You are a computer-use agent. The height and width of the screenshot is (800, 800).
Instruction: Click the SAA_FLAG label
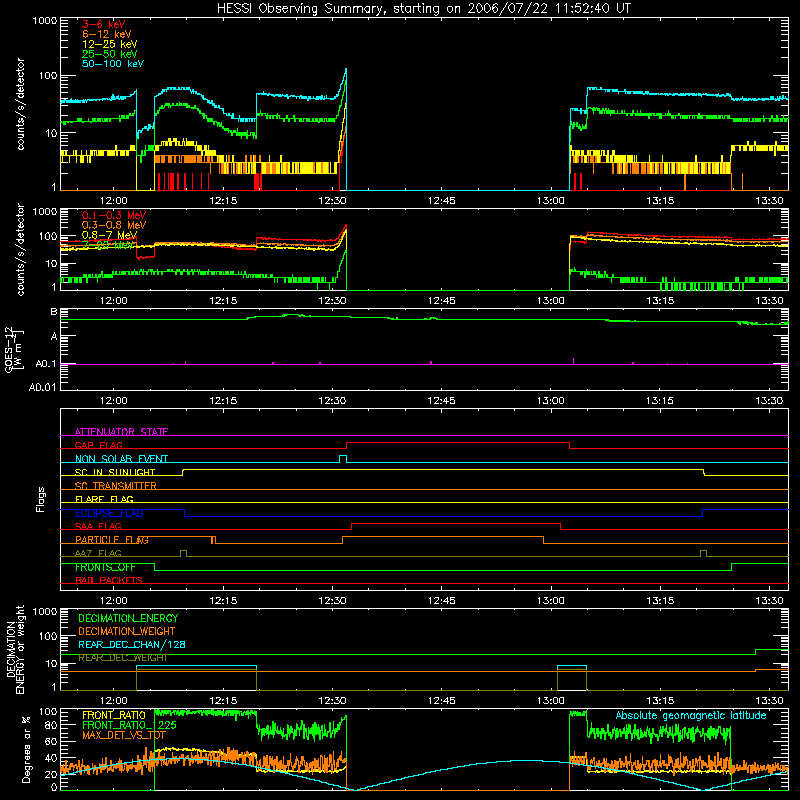98,526
